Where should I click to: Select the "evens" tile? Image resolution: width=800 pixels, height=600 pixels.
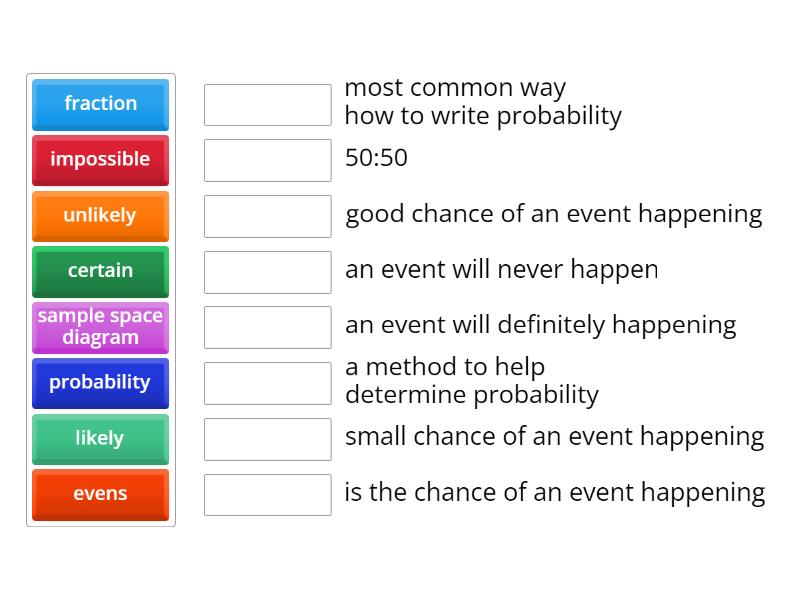point(100,494)
